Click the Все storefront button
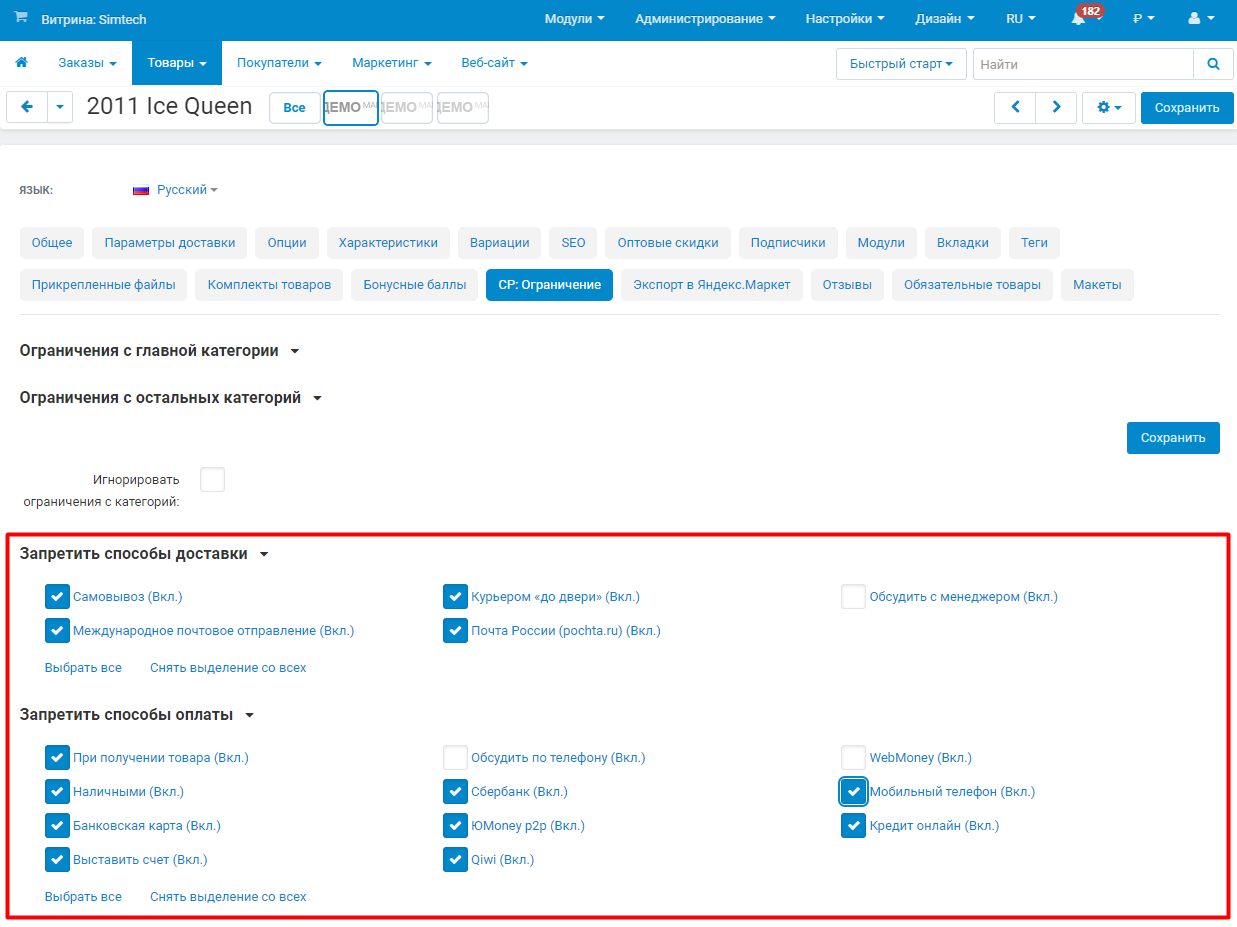The image size is (1237, 927). click(x=295, y=108)
